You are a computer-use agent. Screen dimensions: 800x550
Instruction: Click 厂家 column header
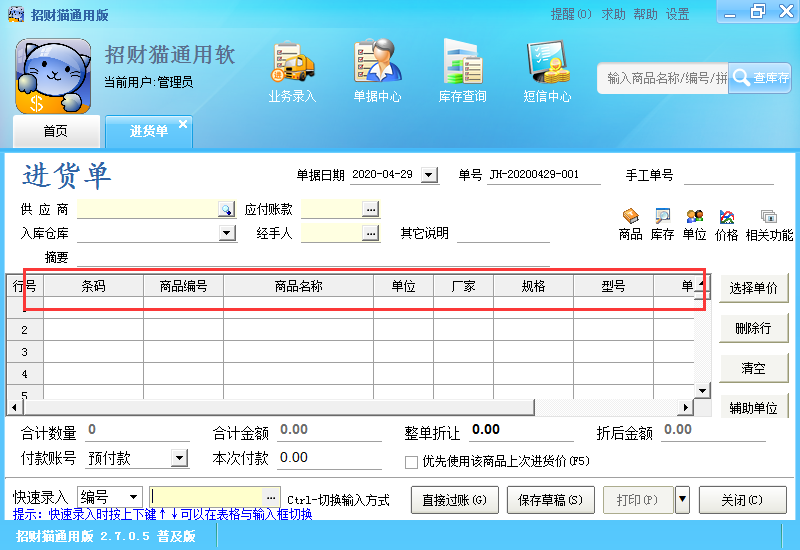(x=463, y=286)
